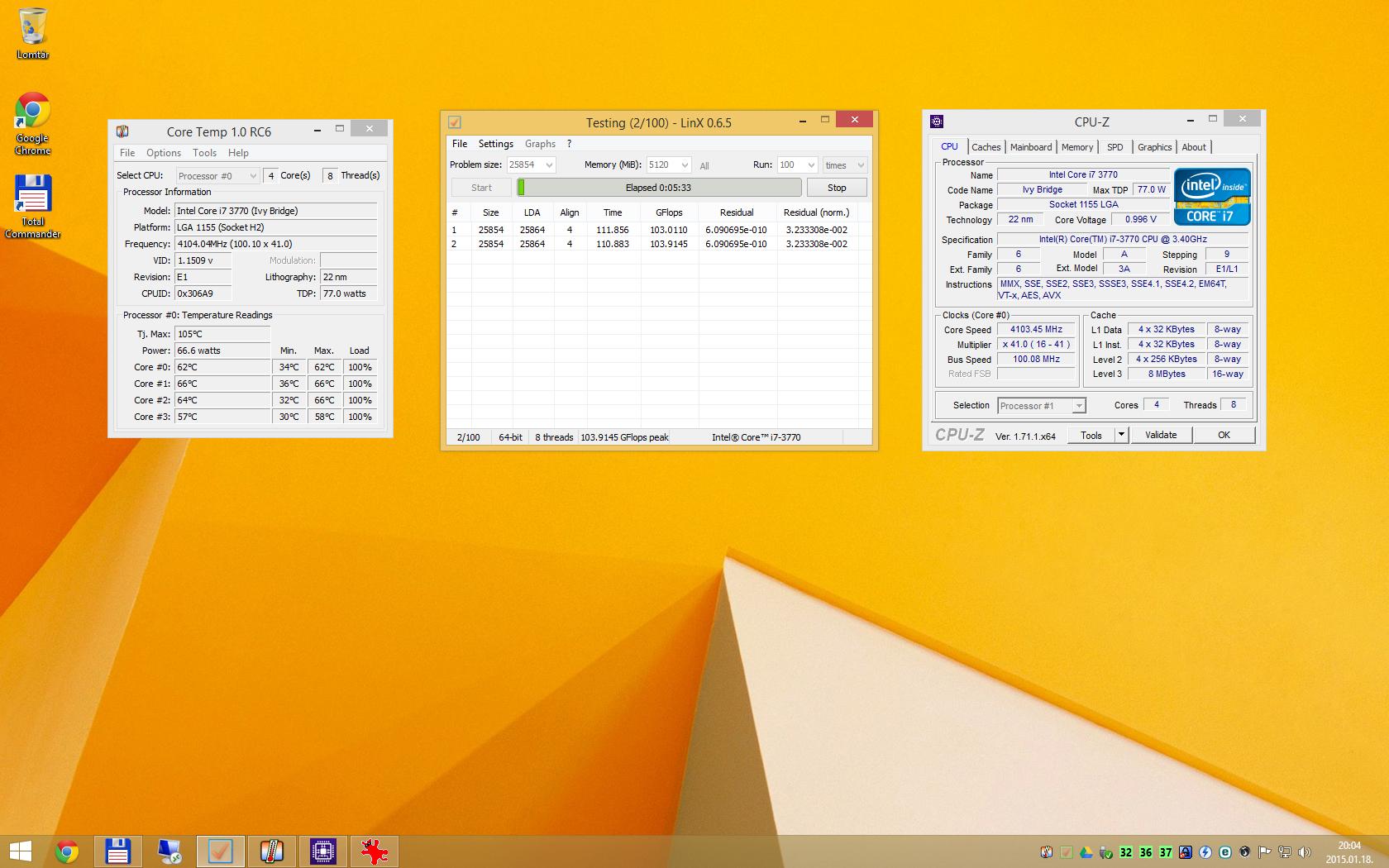The height and width of the screenshot is (868, 1389).
Task: Switch to Memory tab in CPU-Z
Action: (1077, 147)
